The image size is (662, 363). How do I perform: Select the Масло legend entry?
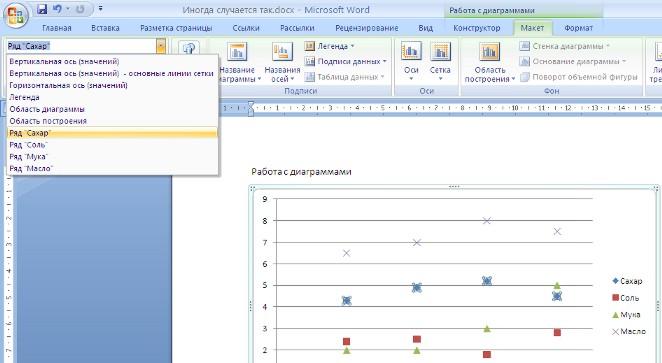point(629,331)
